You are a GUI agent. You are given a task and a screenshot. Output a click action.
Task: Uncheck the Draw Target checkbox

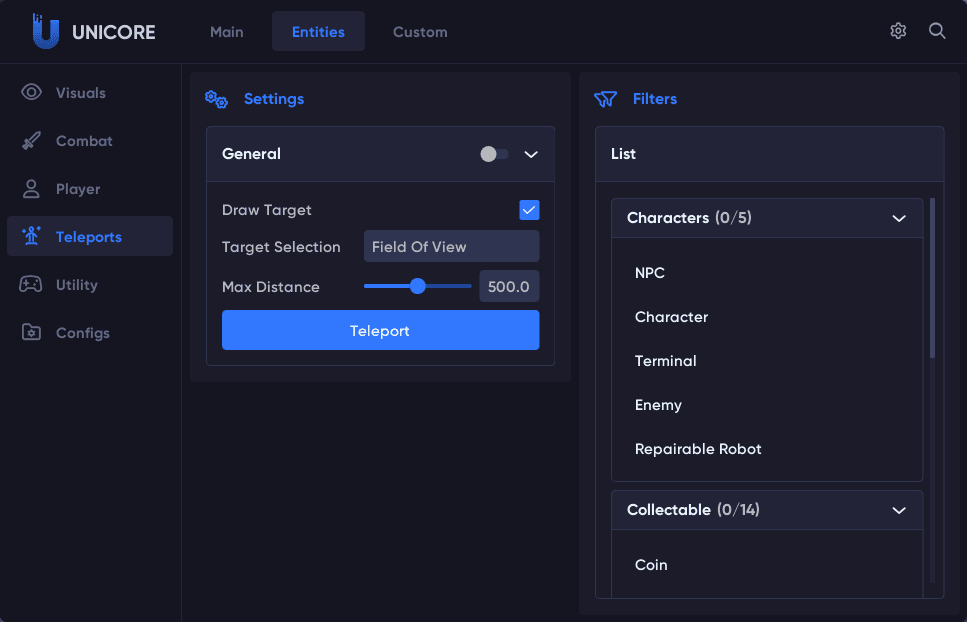coord(529,210)
